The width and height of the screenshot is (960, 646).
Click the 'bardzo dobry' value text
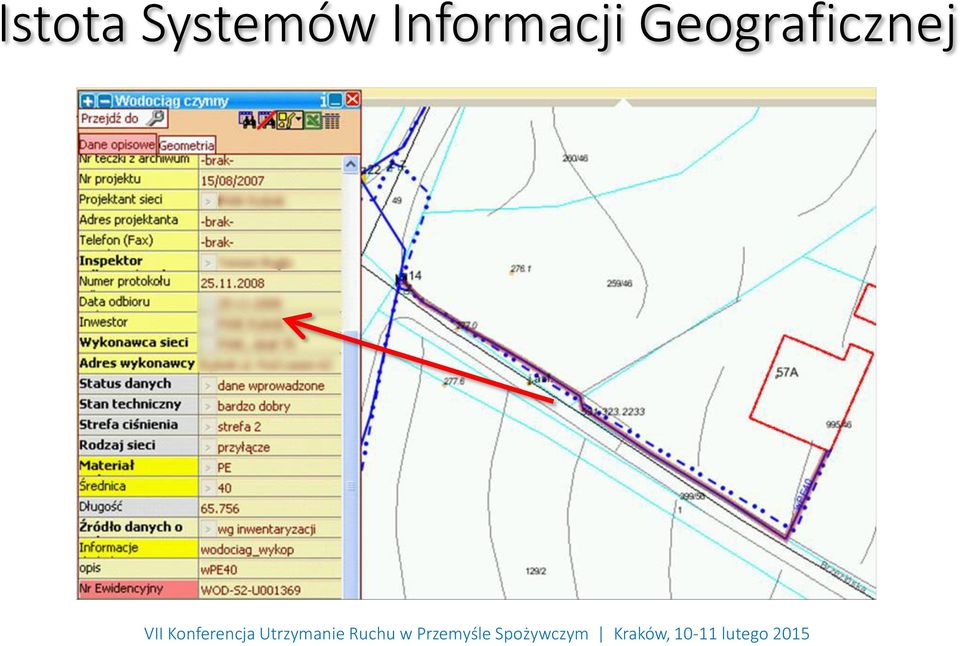point(253,406)
